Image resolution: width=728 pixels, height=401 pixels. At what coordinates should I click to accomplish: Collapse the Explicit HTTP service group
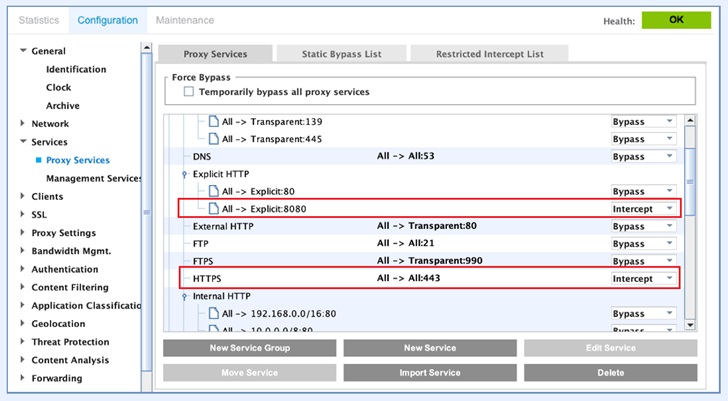[184, 174]
